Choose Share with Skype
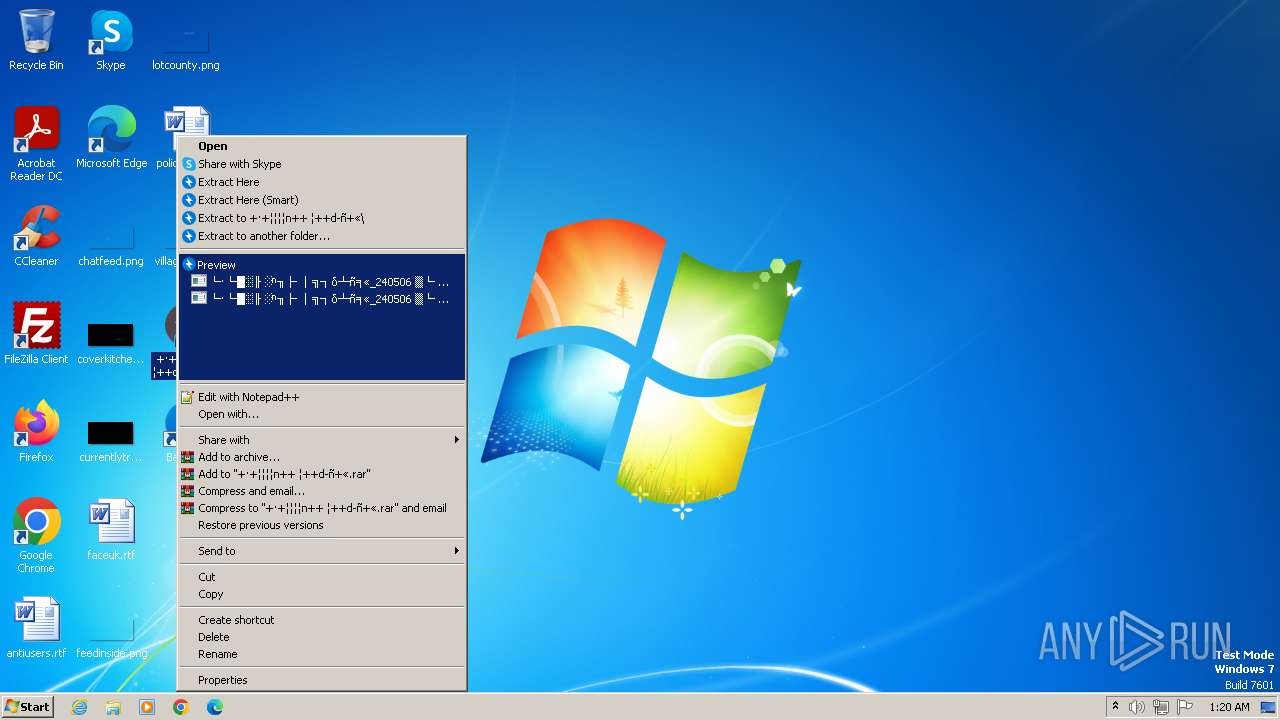The height and width of the screenshot is (720, 1280). click(322, 164)
